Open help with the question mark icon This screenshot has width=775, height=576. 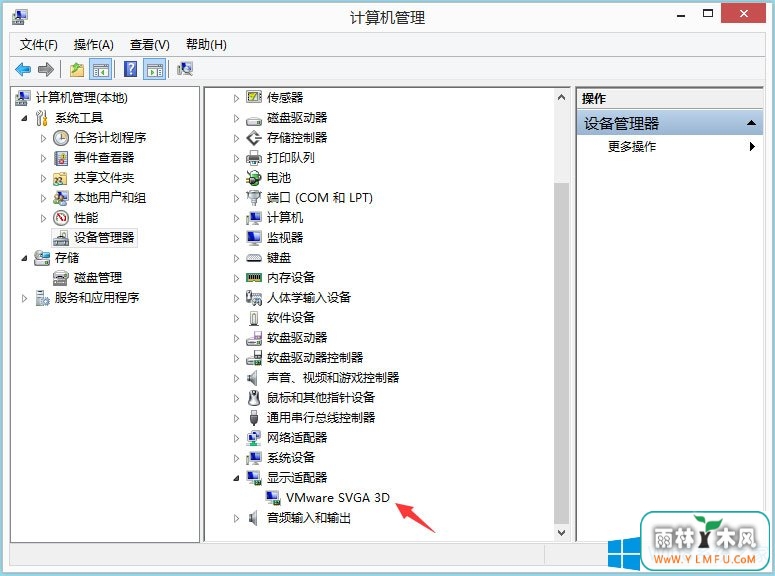(130, 69)
